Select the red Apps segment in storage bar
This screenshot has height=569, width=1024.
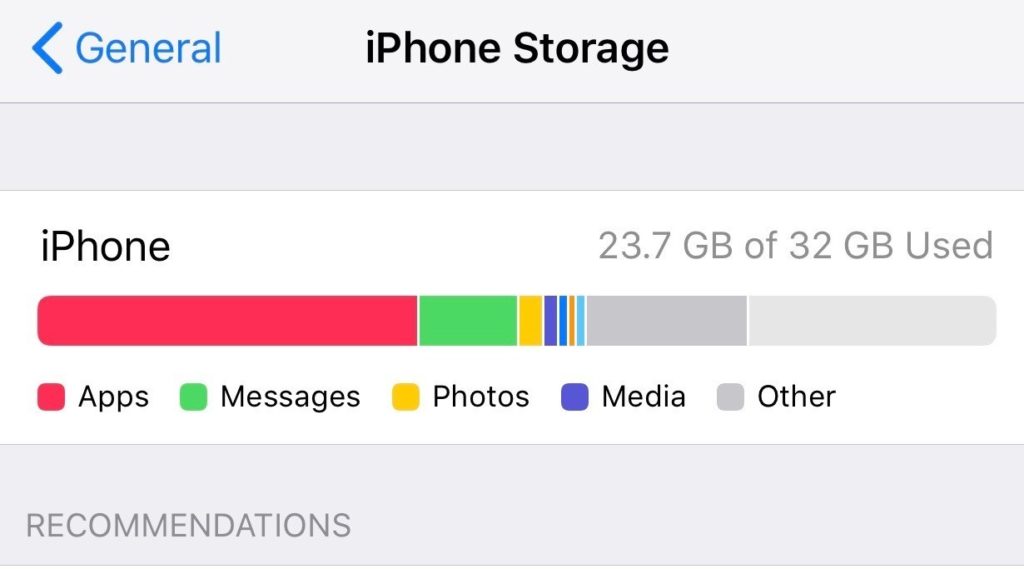(227, 321)
